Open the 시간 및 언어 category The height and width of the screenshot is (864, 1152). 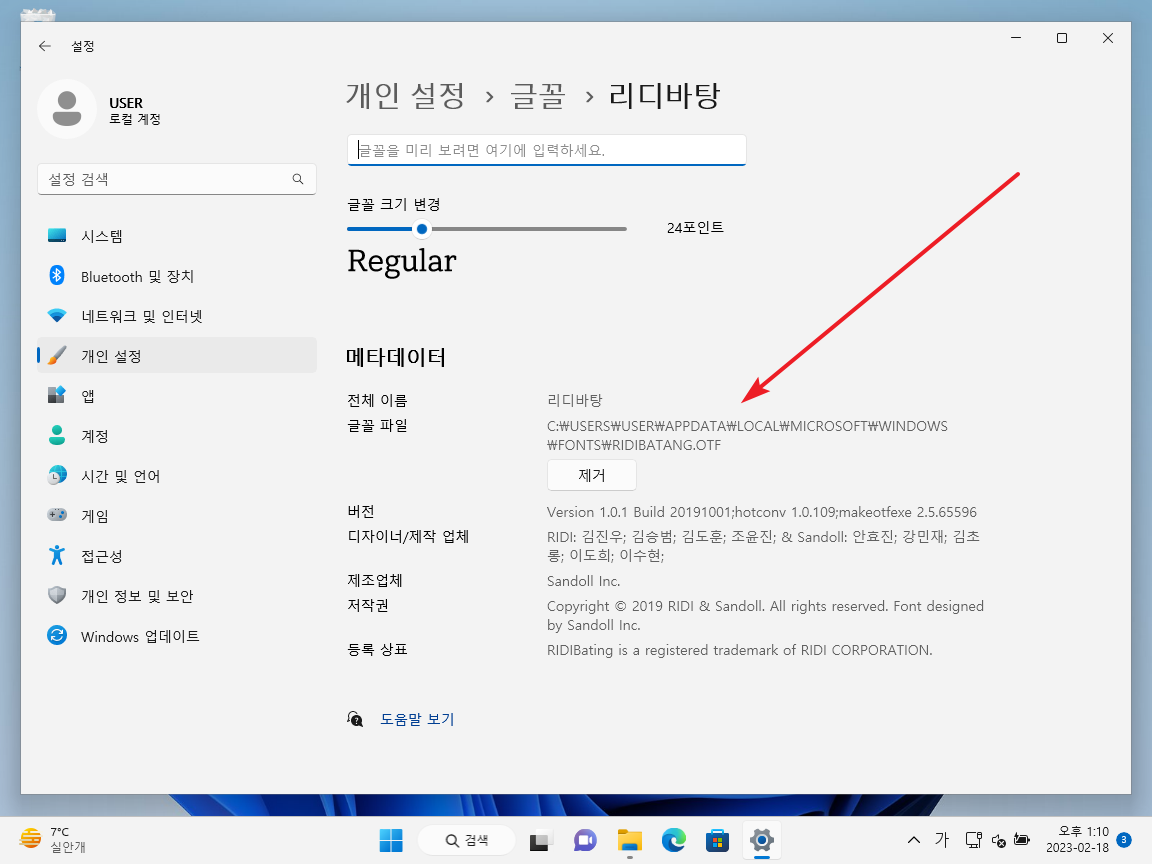point(176,475)
